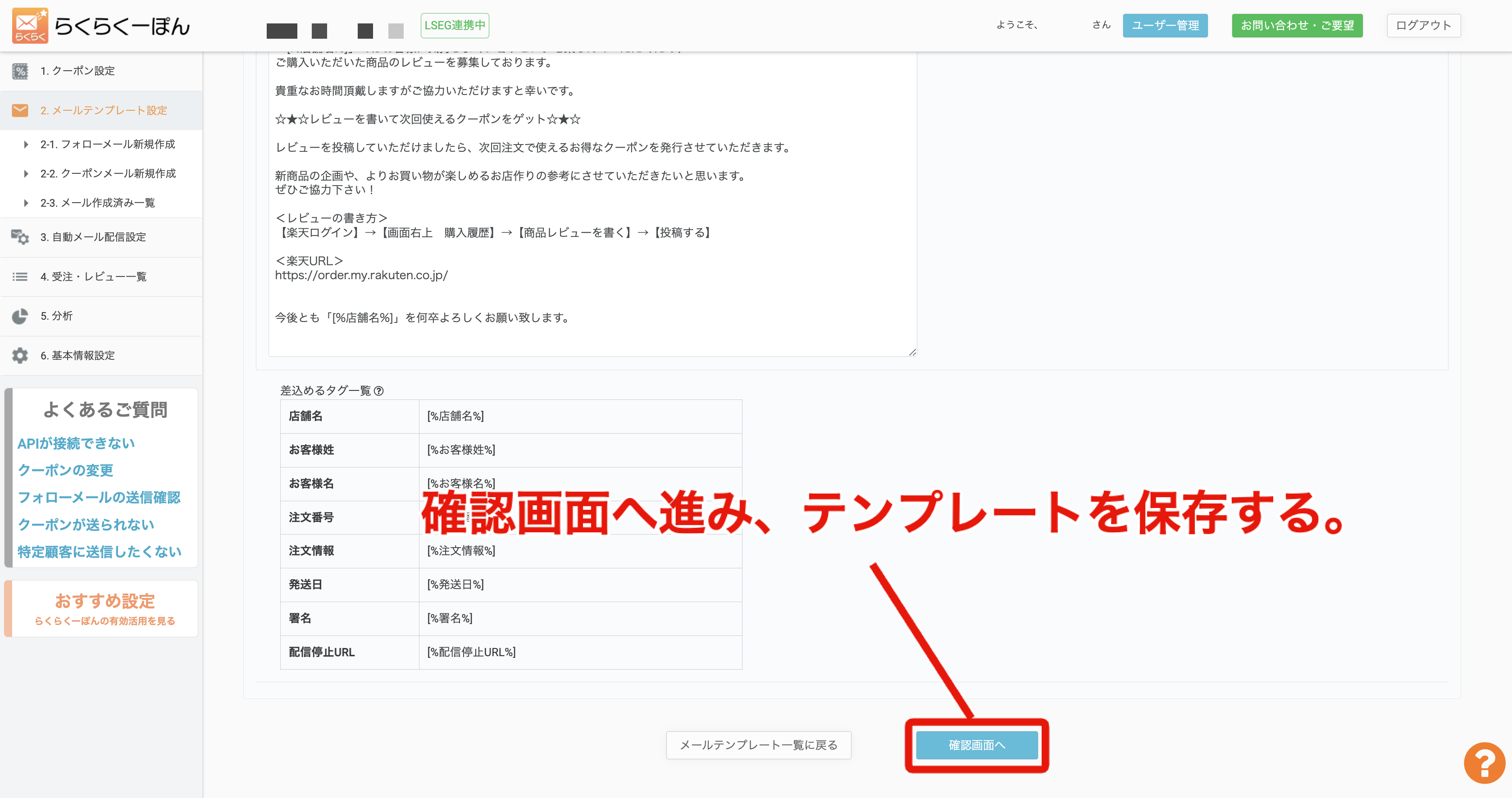
Task: Click the auto mail delivery gear-mail icon
Action: pos(20,237)
